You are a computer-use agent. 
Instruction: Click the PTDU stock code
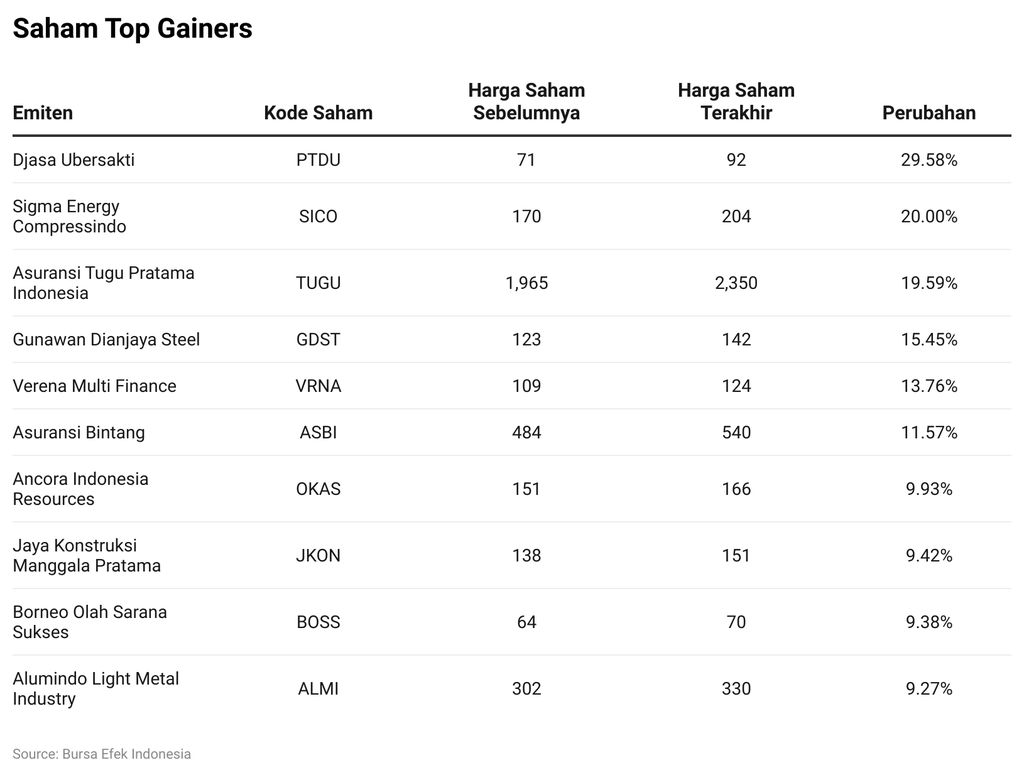coord(318,160)
